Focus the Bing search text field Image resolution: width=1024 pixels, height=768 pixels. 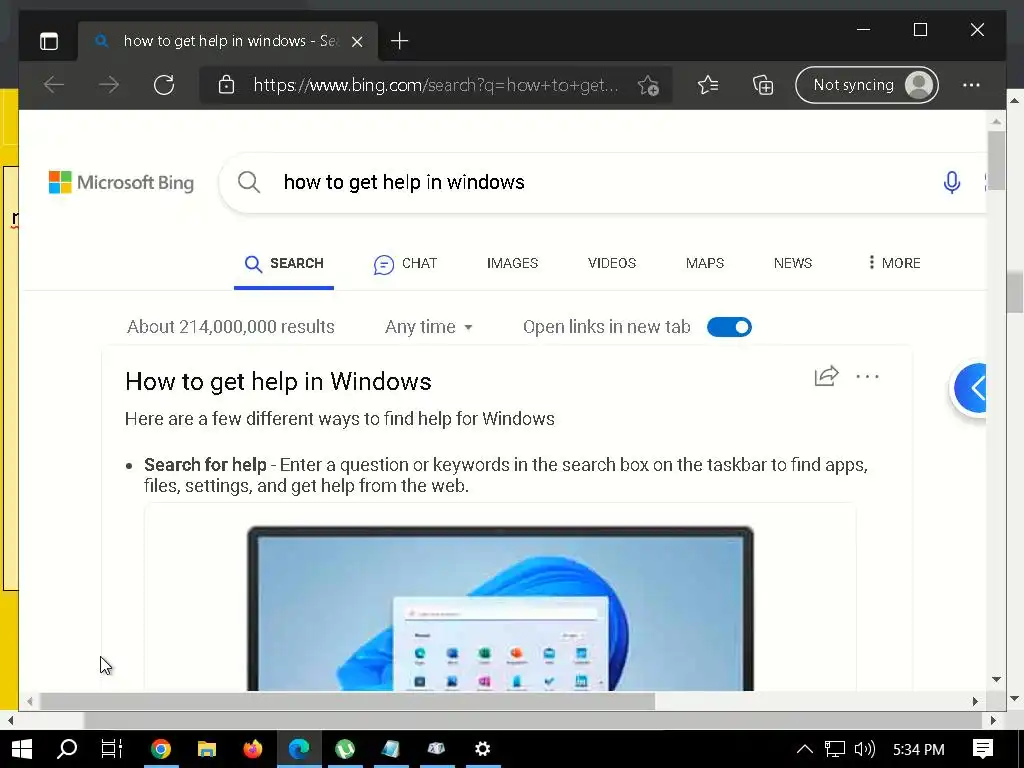[x=601, y=182]
